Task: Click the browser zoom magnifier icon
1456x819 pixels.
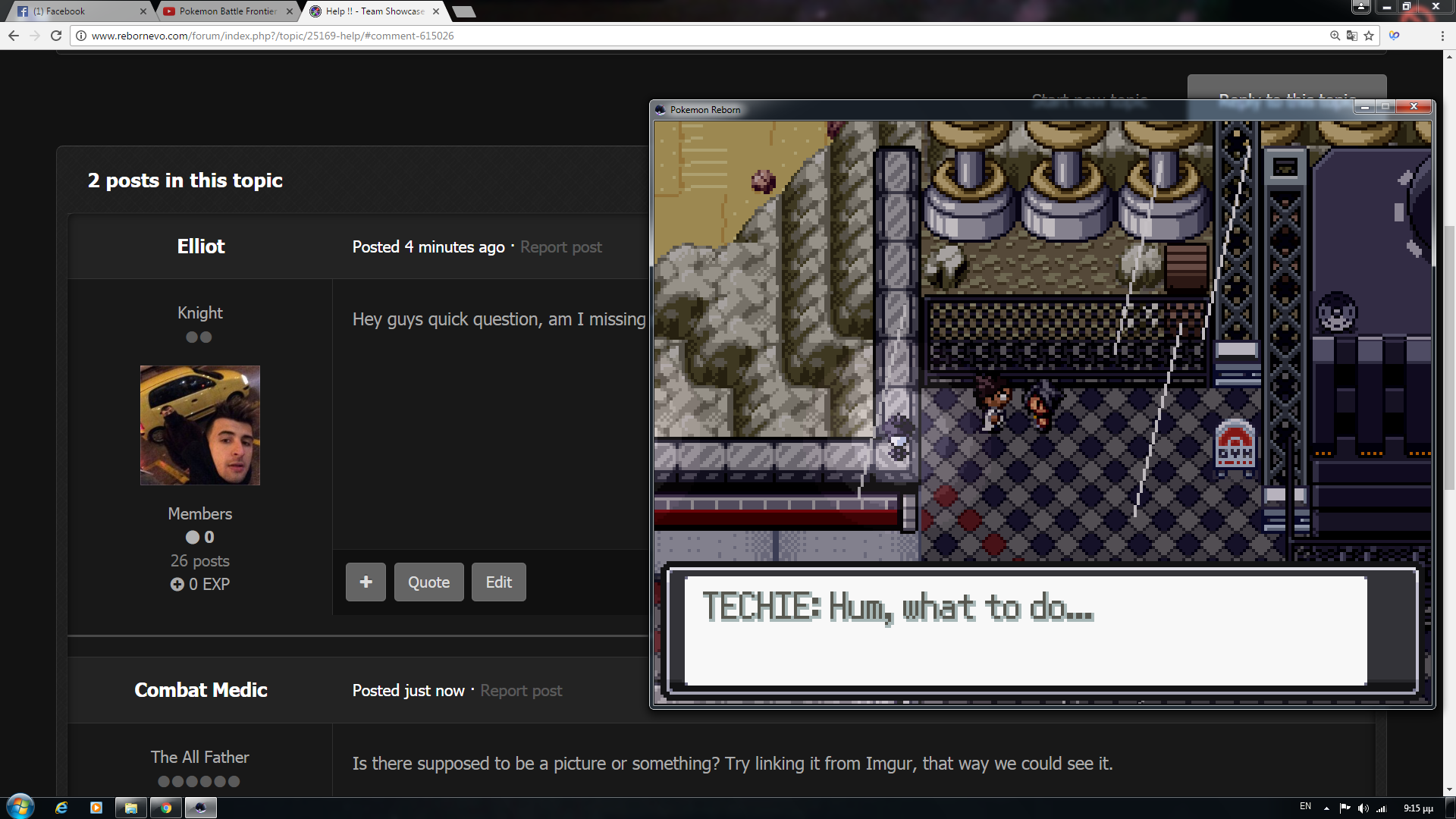Action: (x=1335, y=36)
